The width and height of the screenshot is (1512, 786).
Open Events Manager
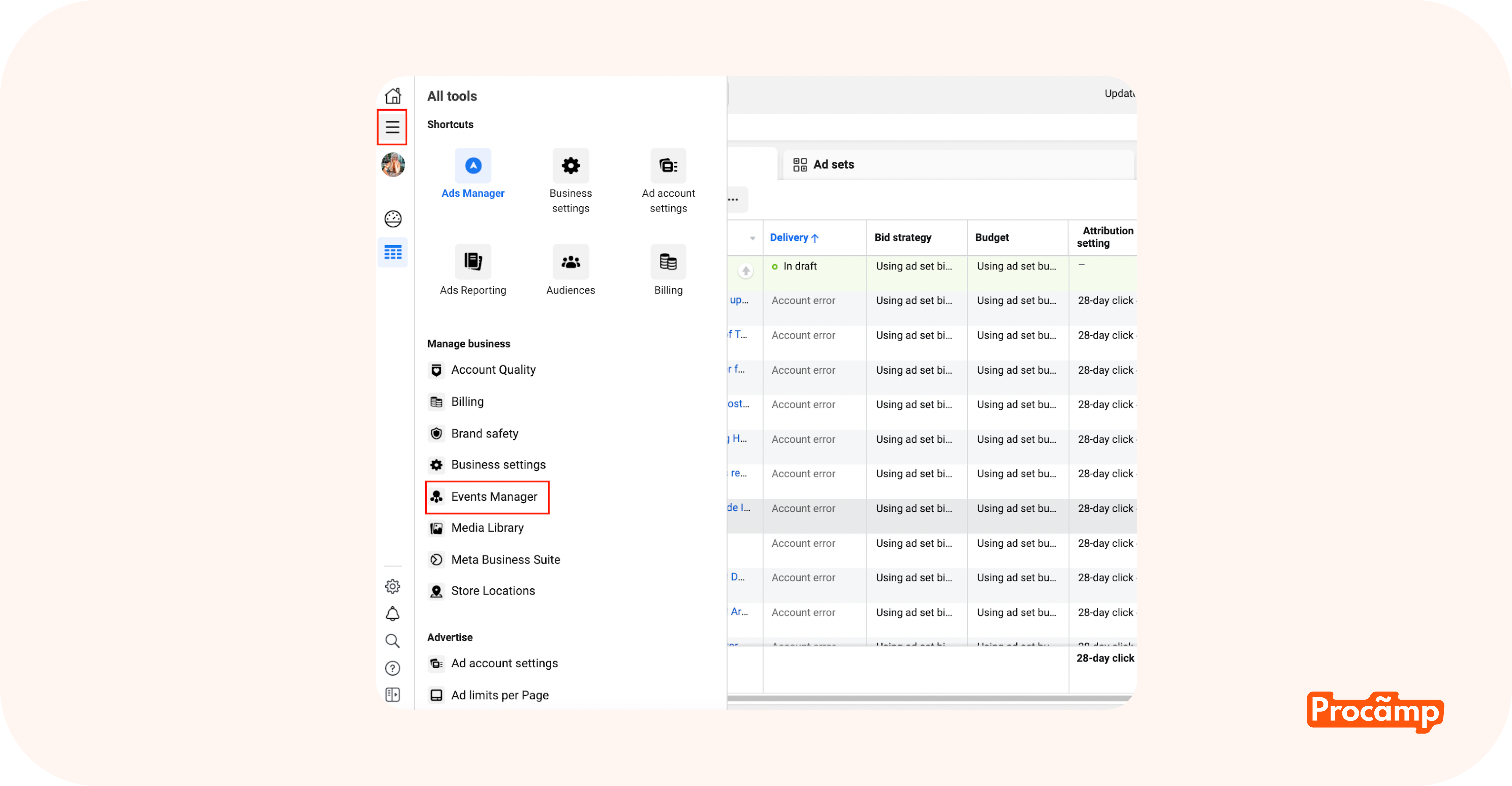[487, 497]
